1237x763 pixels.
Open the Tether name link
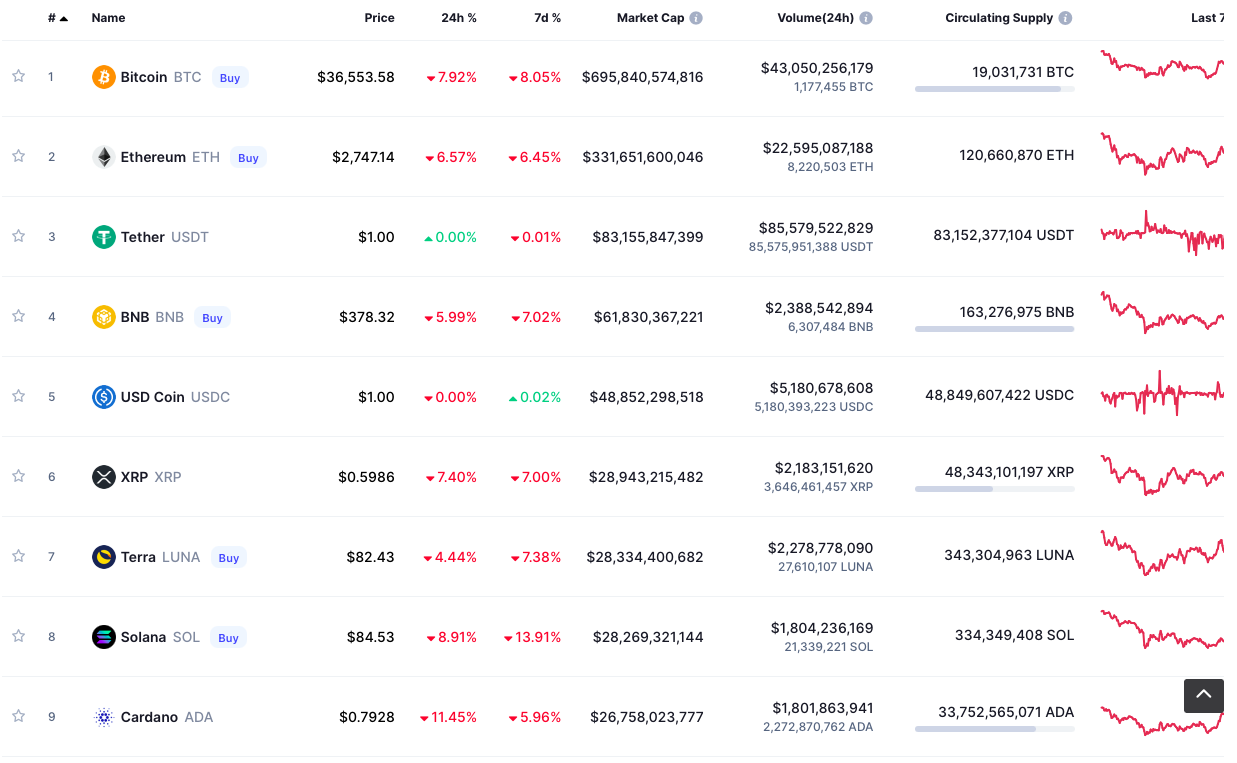point(143,237)
